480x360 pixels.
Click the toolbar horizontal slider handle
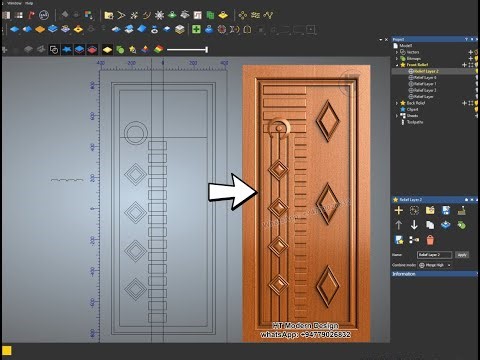point(207,50)
